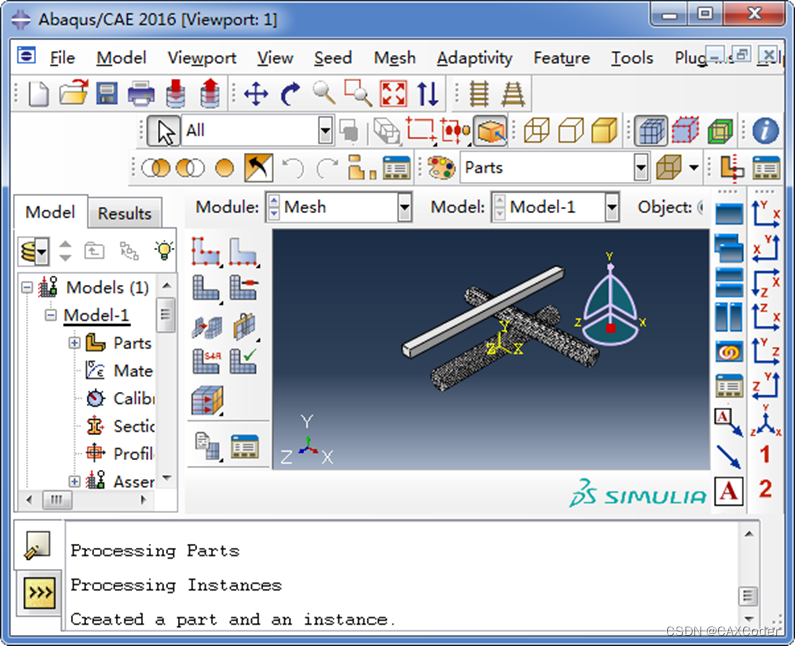Open the Assign Element Type tool

[205, 361]
